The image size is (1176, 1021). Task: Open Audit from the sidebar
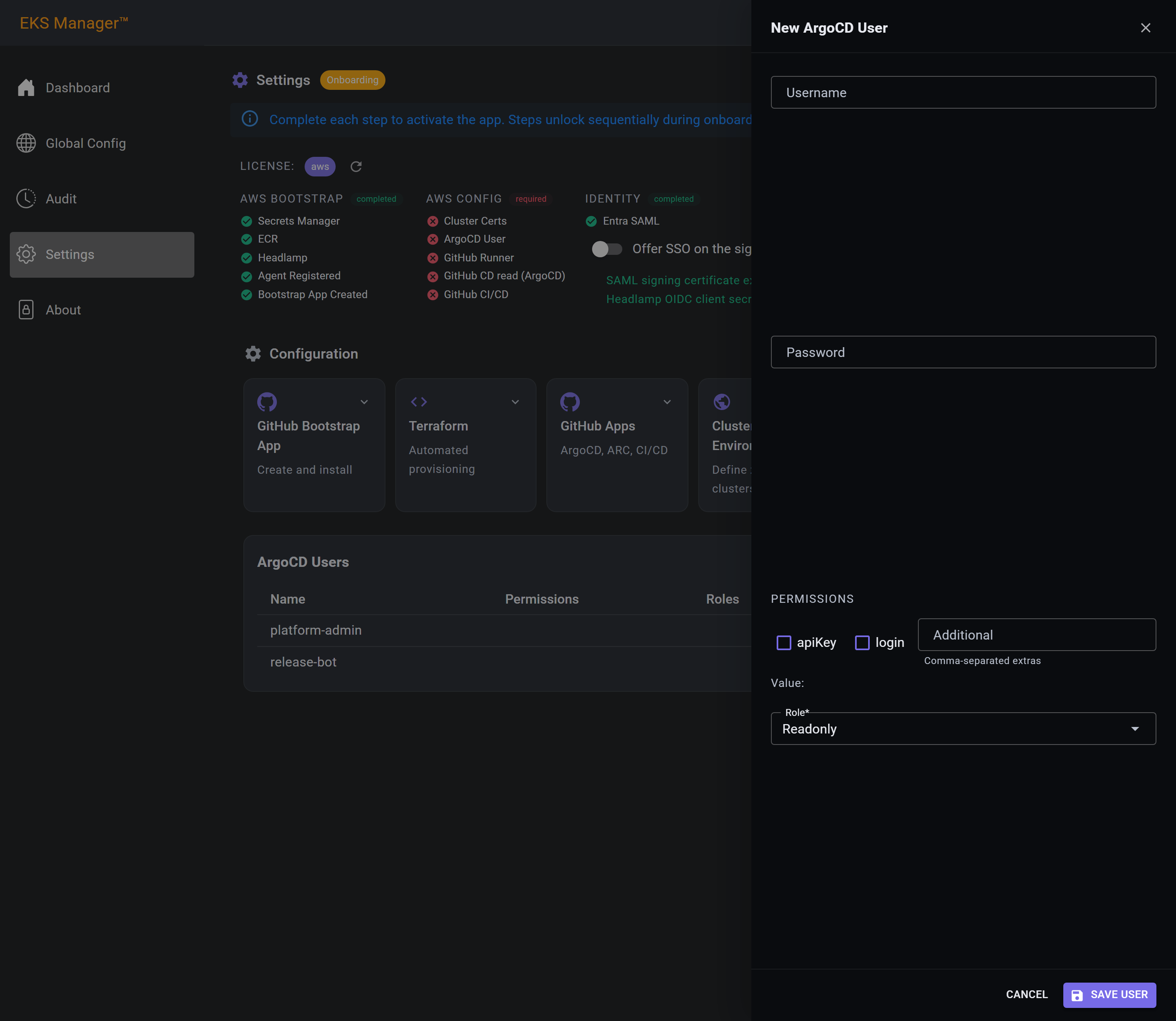click(102, 198)
